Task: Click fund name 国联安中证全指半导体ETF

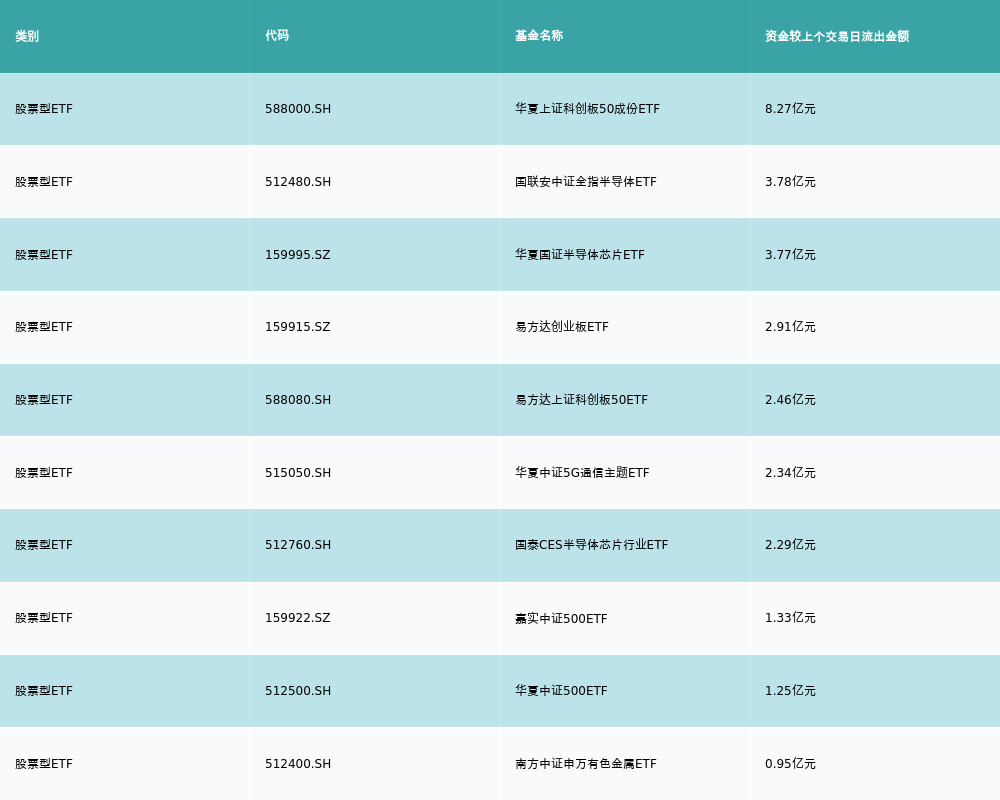Action: click(585, 182)
